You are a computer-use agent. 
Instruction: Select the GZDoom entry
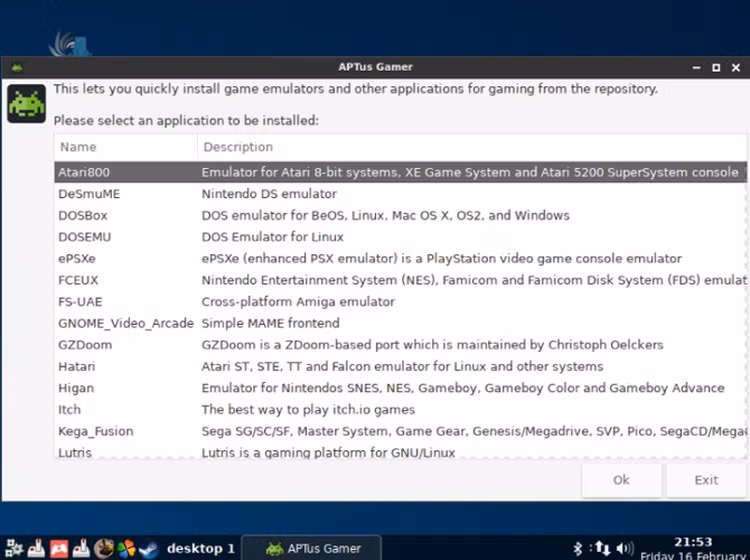(400, 345)
